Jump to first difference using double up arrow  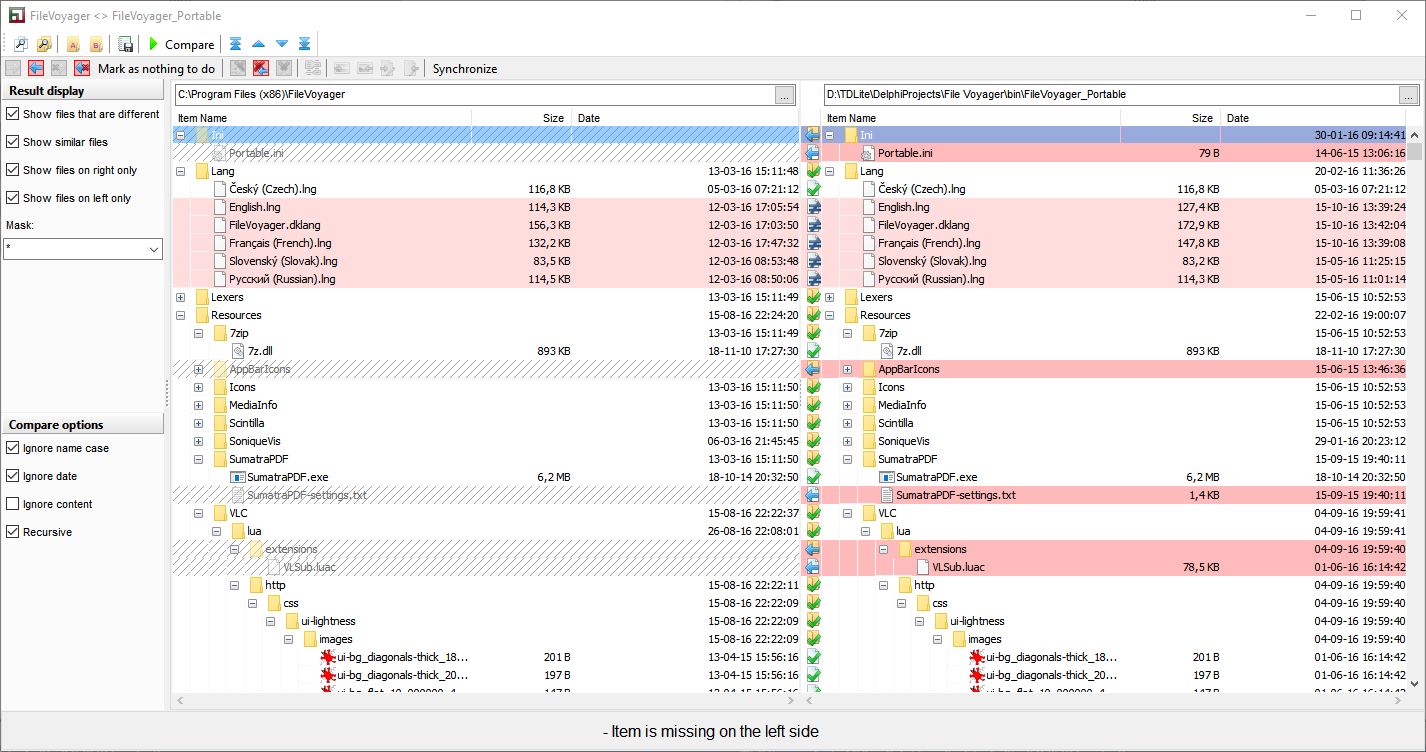click(236, 44)
